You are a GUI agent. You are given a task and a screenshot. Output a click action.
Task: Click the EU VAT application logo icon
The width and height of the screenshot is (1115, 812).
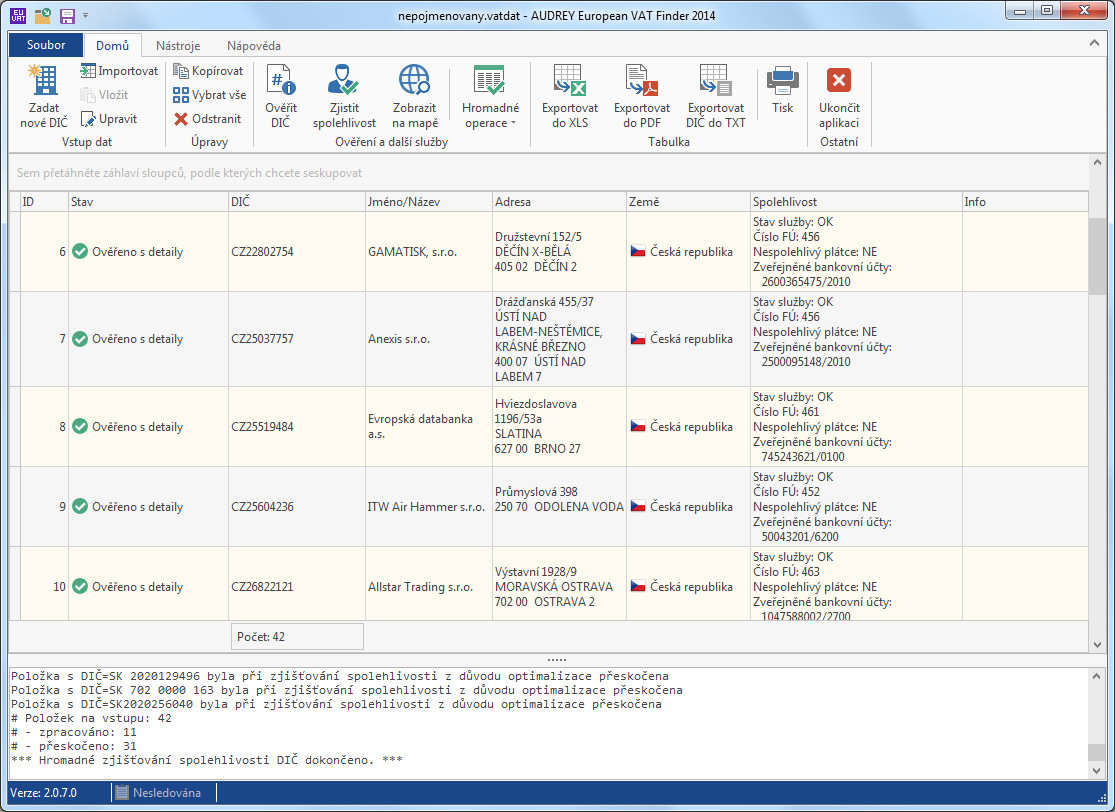pos(18,15)
